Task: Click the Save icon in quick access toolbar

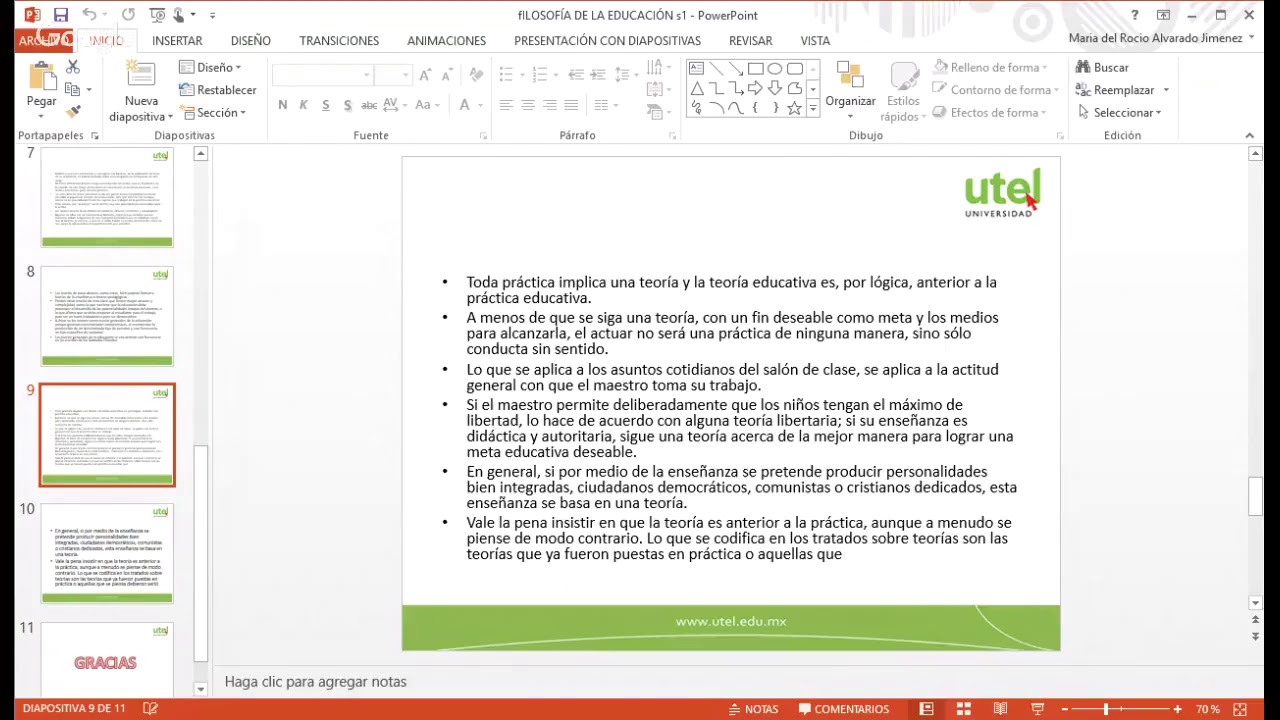Action: coord(61,14)
